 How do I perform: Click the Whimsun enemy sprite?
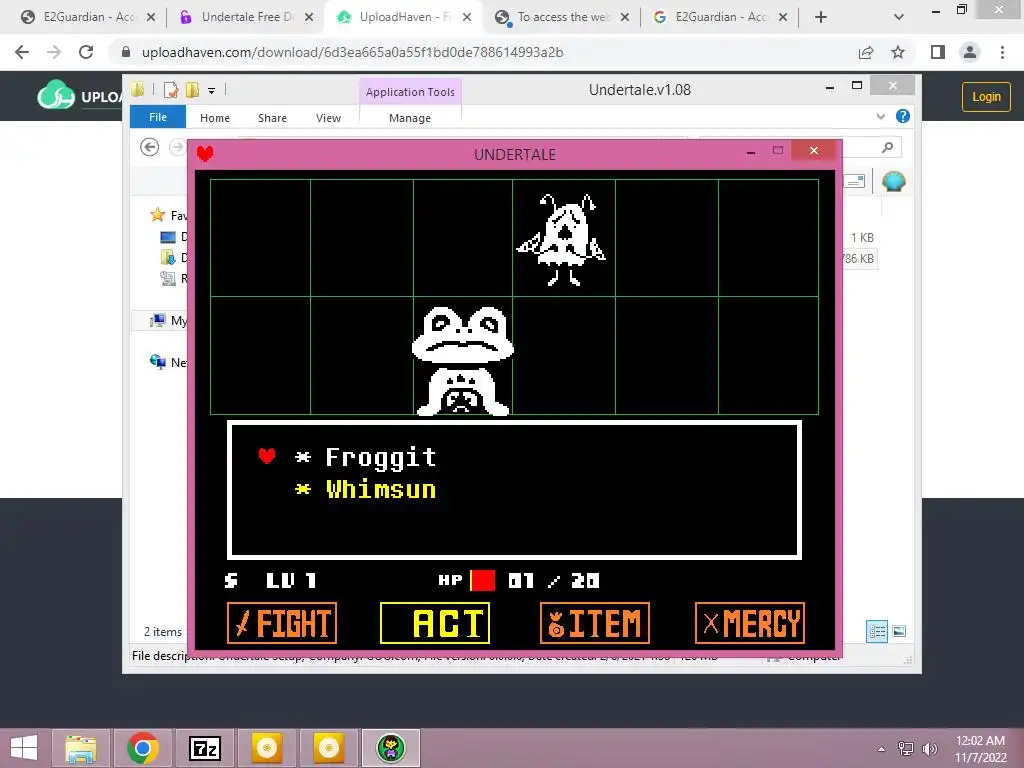click(562, 240)
